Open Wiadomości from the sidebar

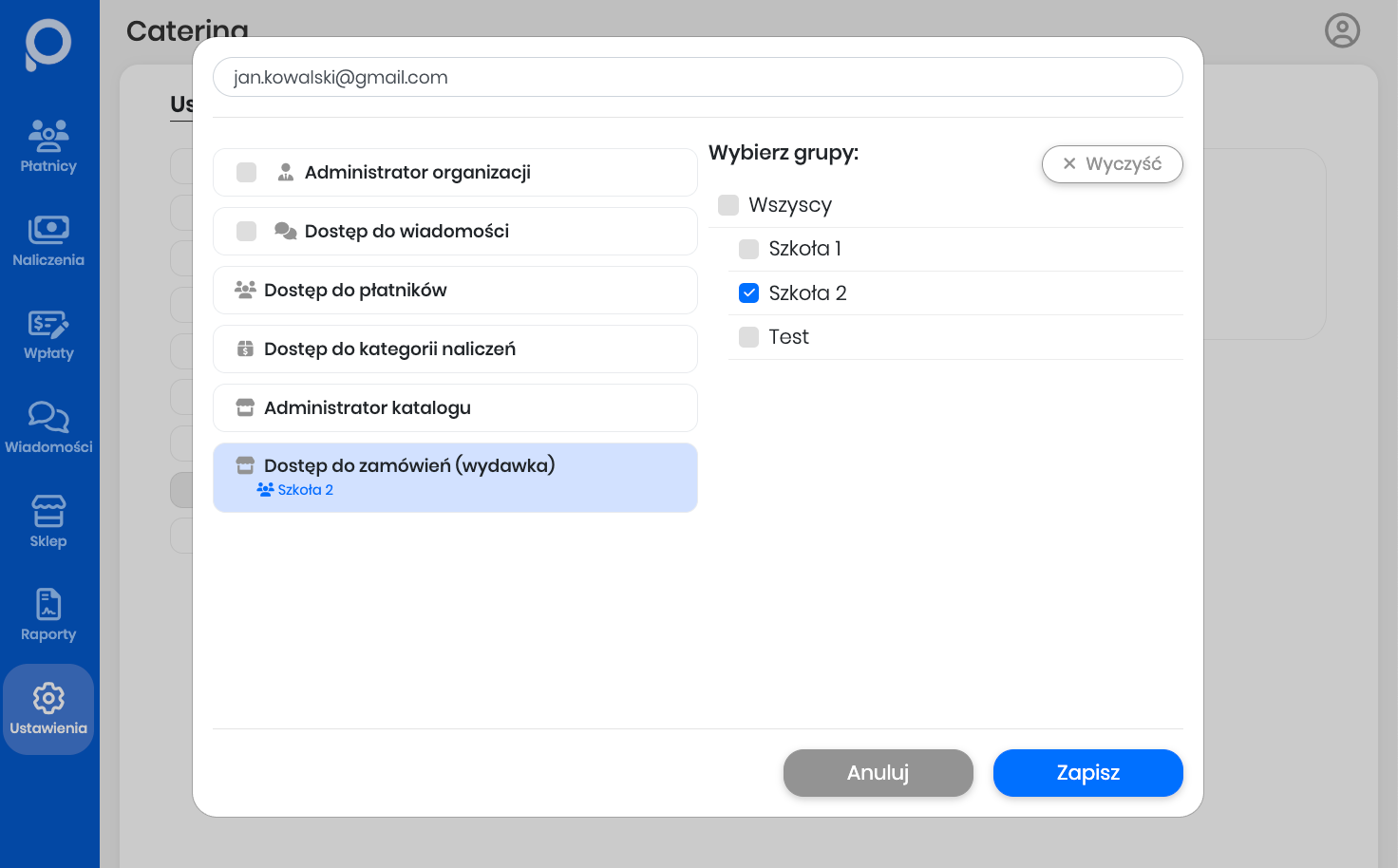tap(48, 427)
